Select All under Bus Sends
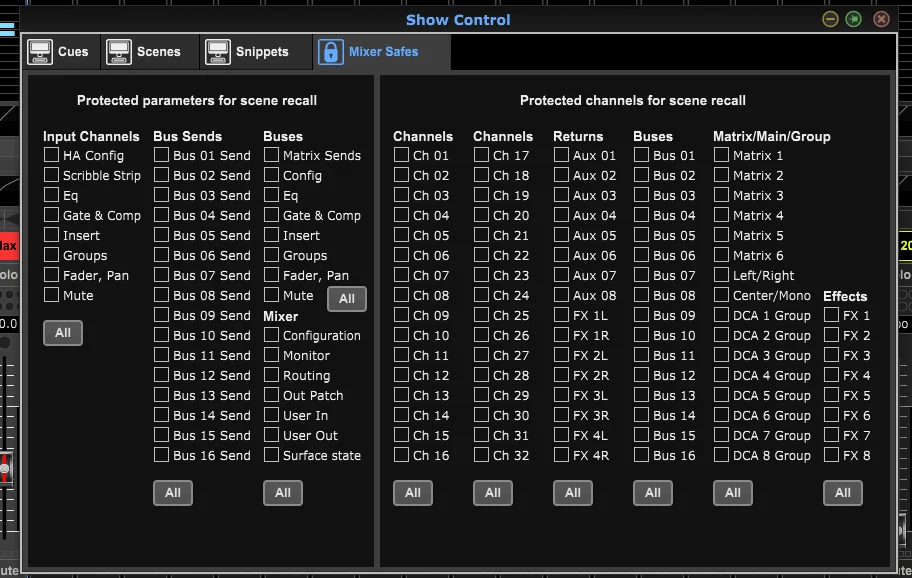The width and height of the screenshot is (912, 578). coord(173,493)
